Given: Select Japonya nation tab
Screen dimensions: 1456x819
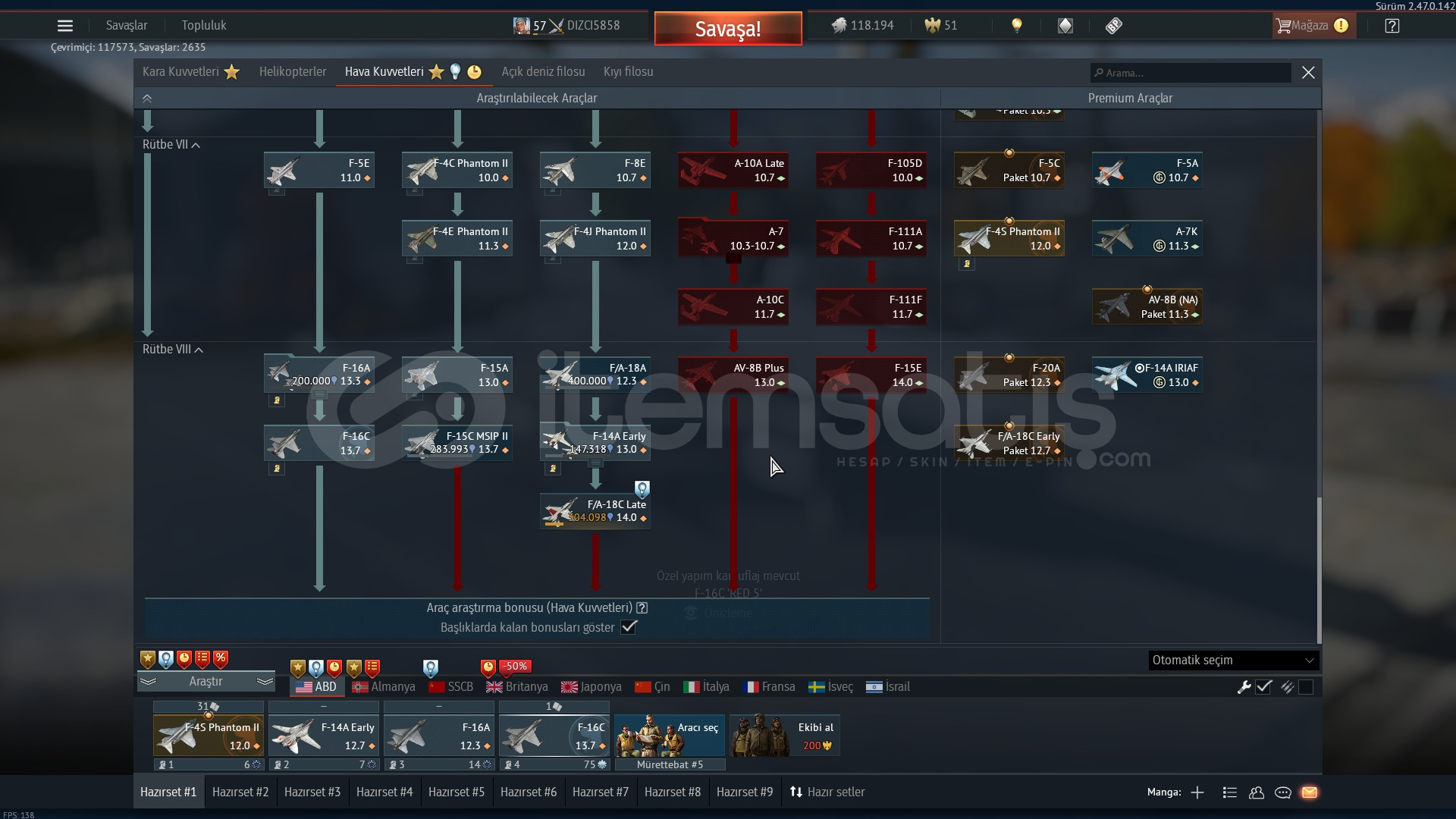Looking at the screenshot, I should pos(591,687).
